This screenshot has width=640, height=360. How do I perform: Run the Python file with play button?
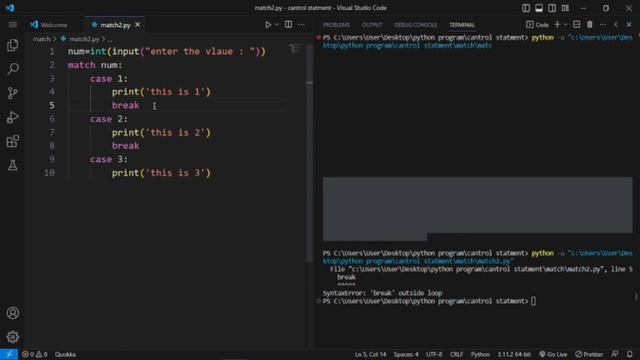[268, 25]
